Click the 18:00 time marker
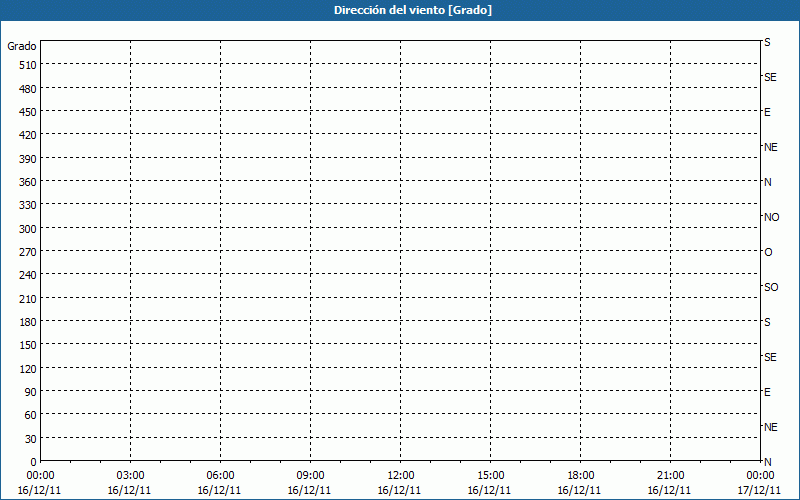Image resolution: width=800 pixels, height=500 pixels. coord(581,475)
